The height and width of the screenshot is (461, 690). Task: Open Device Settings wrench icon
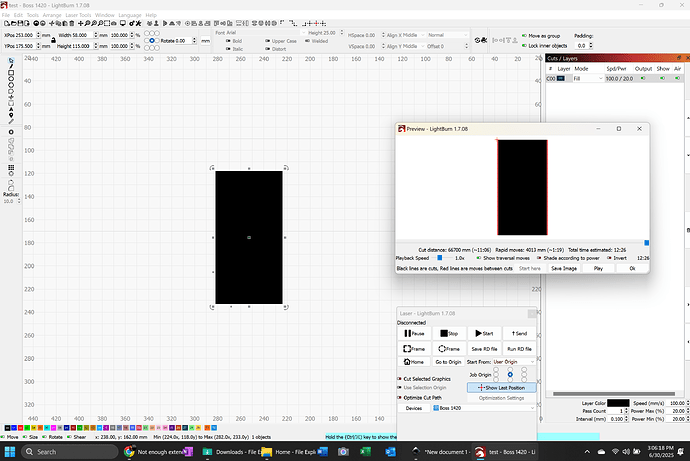pyautogui.click(x=138, y=23)
